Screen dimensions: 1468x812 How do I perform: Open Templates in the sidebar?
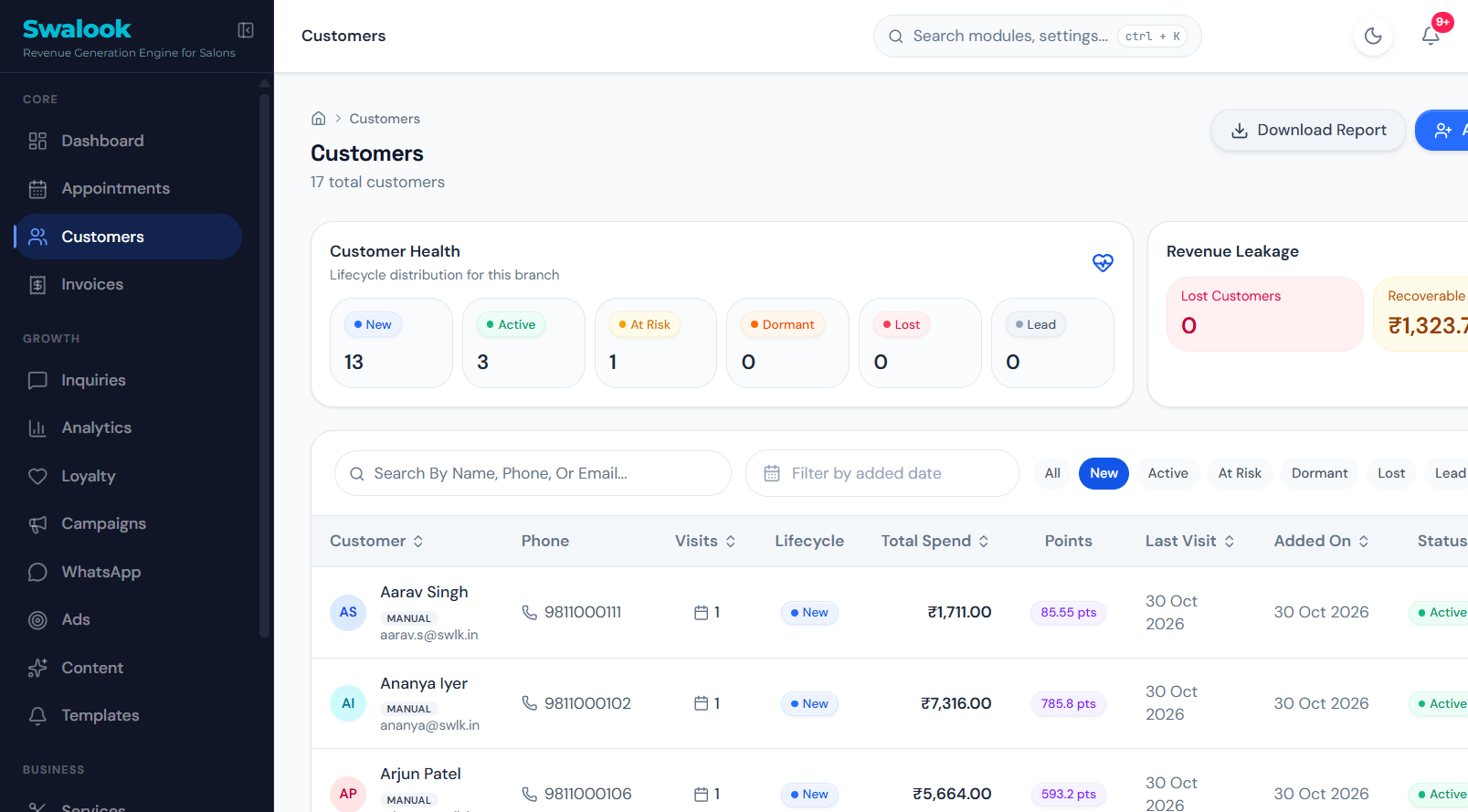[x=129, y=715]
